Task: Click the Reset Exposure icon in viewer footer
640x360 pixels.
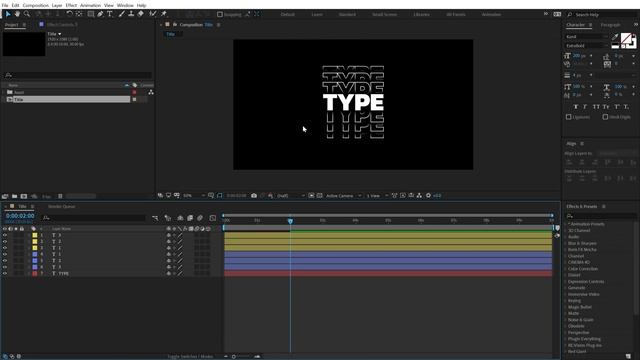Action: click(x=428, y=196)
